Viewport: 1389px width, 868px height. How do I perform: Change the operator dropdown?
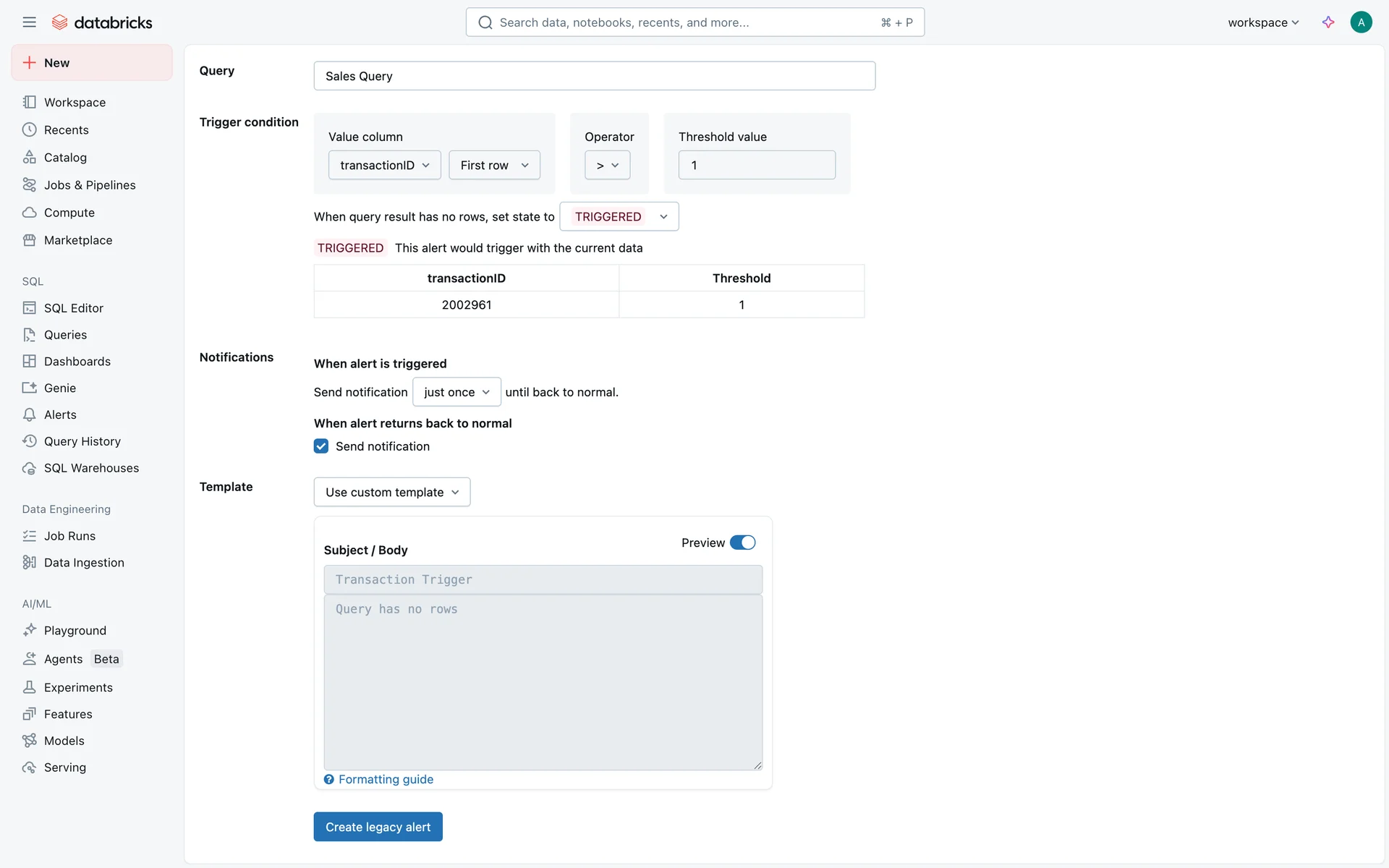(x=607, y=165)
